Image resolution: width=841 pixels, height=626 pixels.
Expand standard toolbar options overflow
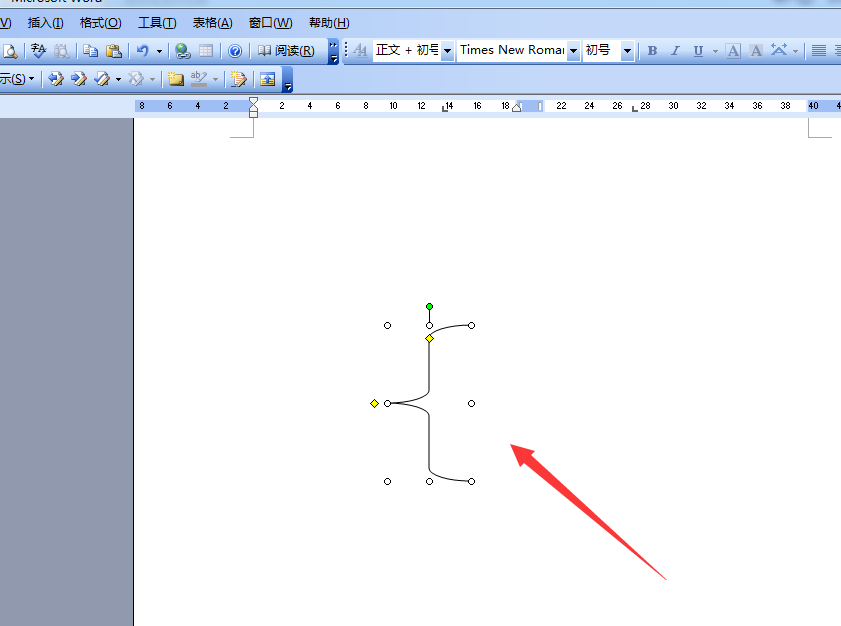(334, 51)
